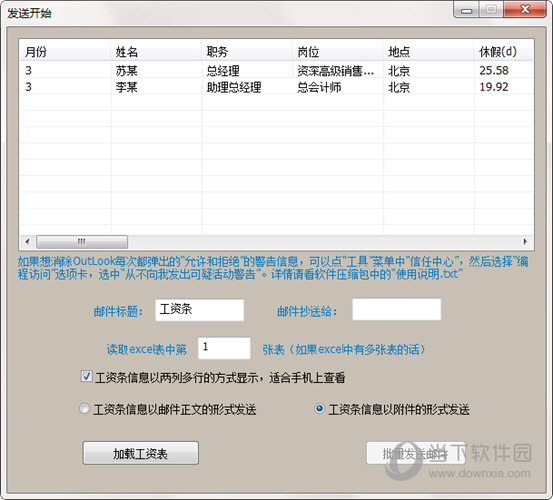This screenshot has width=553, height=500.
Task: Click the horizontal scrollbar right arrow
Action: point(525,242)
